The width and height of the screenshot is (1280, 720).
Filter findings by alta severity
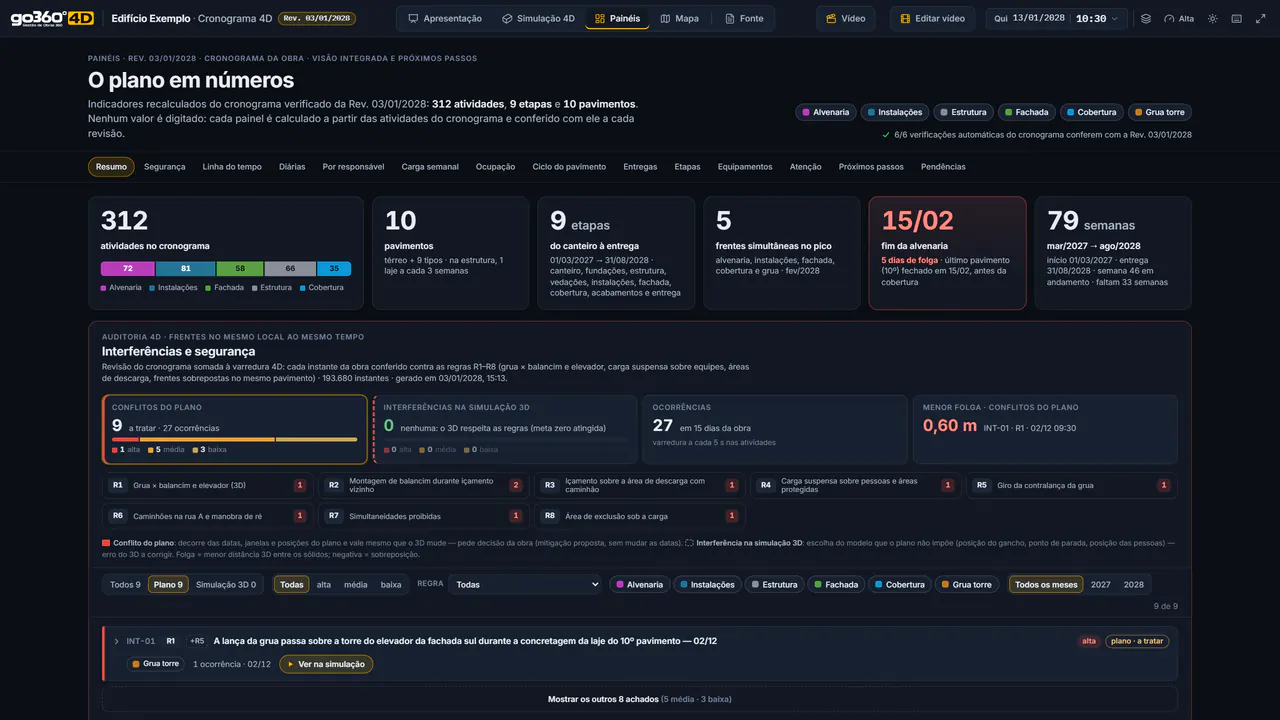(x=324, y=585)
